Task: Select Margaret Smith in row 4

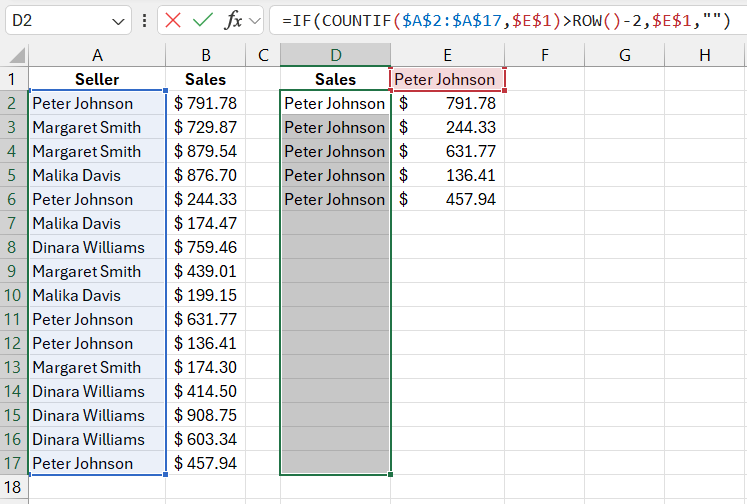Action: [x=97, y=151]
